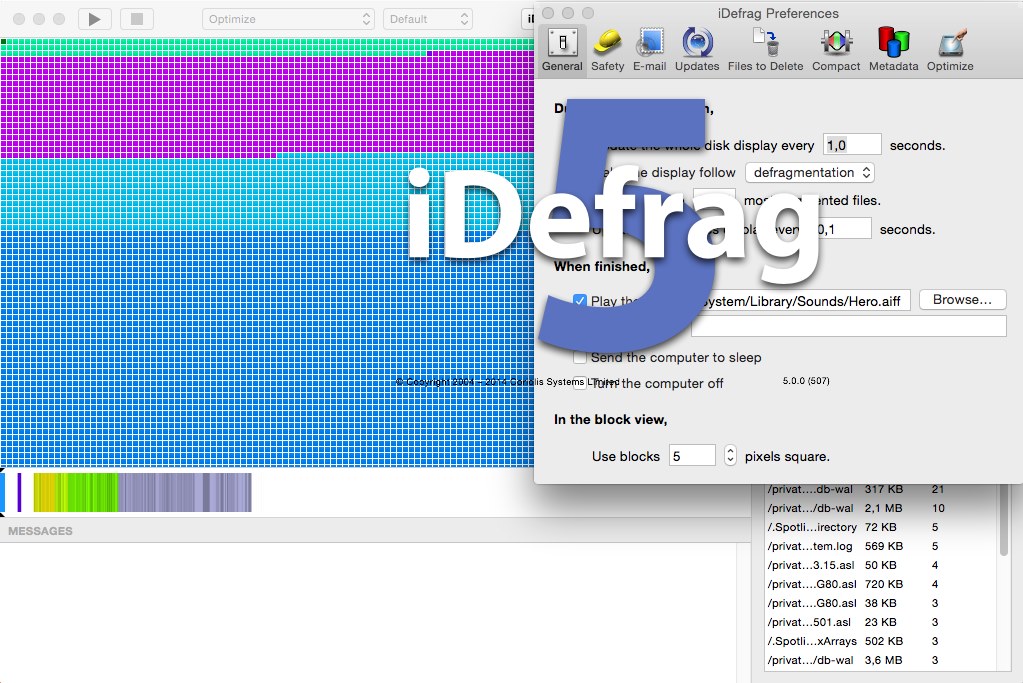
Task: Select the /privat....G80.asl 720 KB row
Action: 881,584
